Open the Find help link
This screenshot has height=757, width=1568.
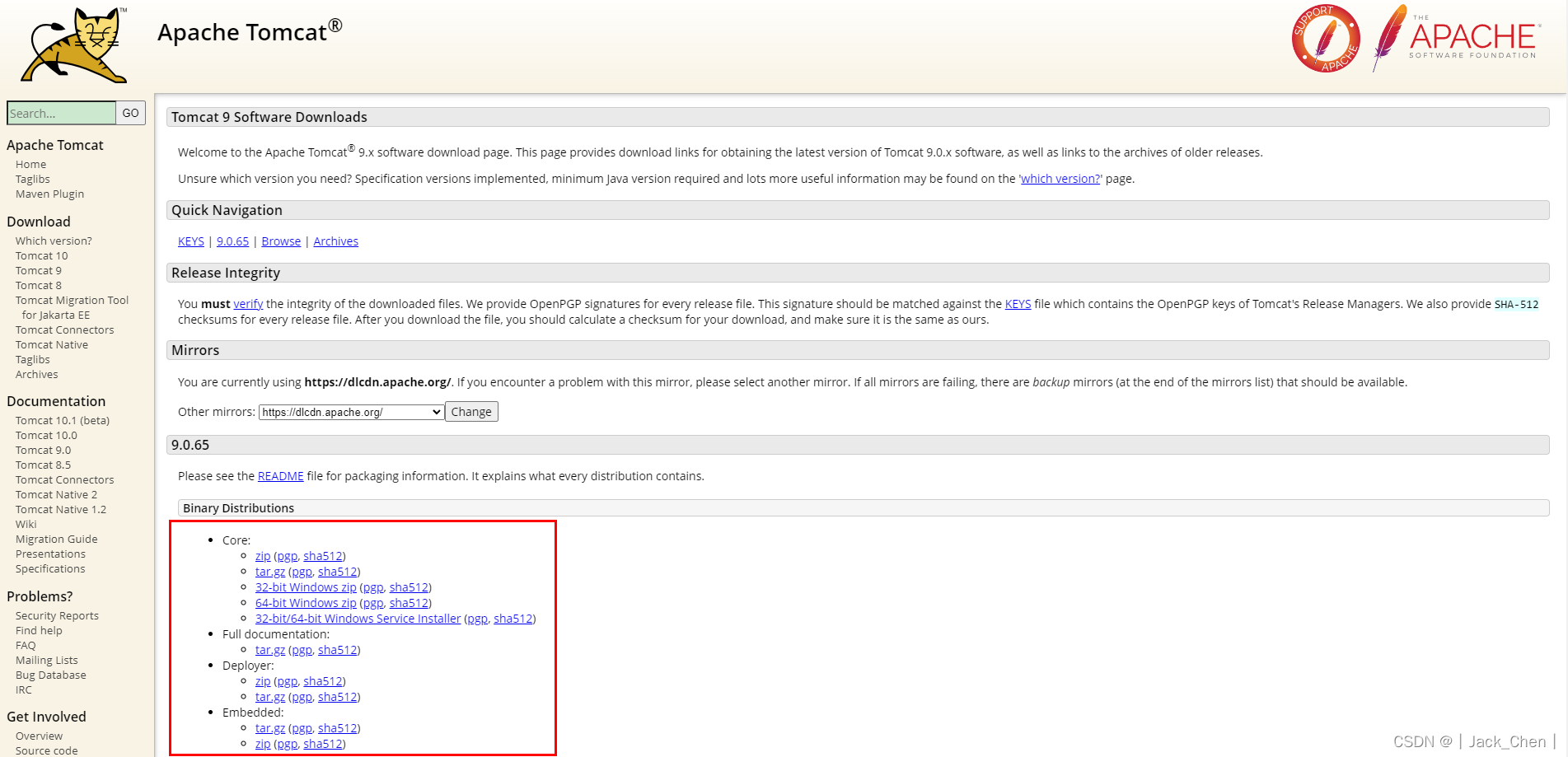pyautogui.click(x=39, y=631)
